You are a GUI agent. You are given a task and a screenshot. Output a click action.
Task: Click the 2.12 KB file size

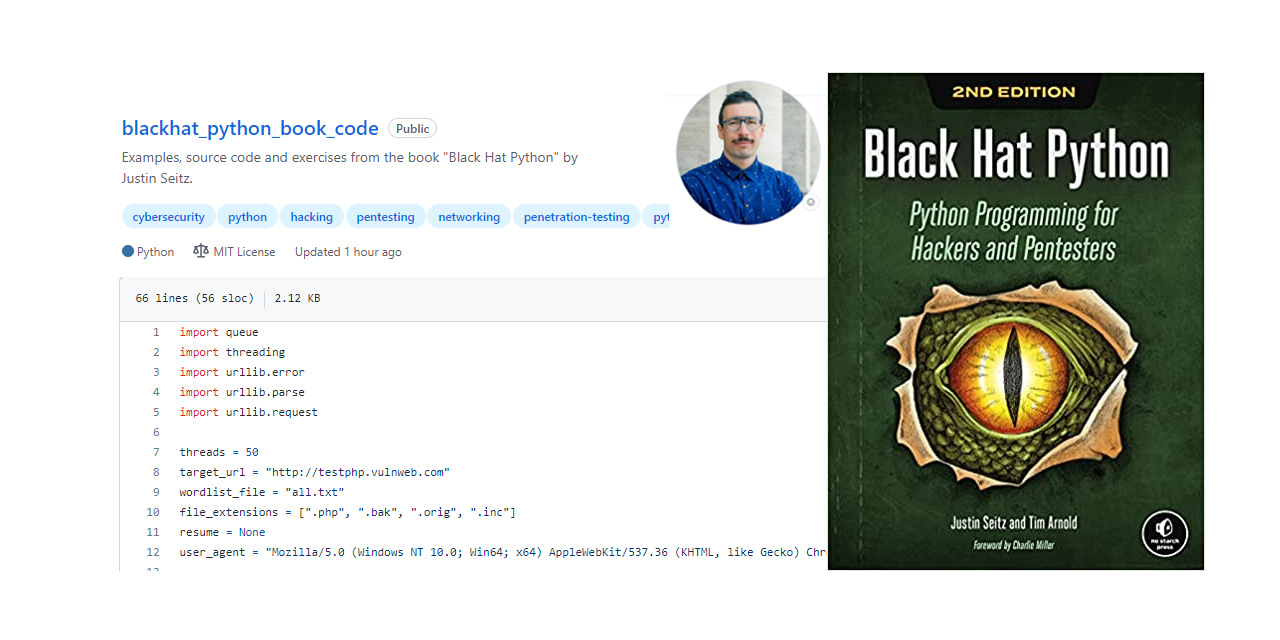pos(297,298)
